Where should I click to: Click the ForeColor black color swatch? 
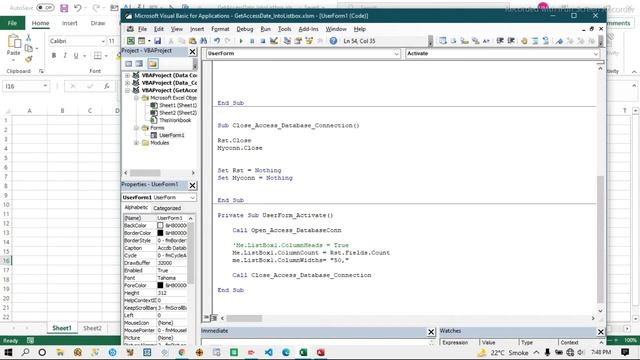pos(160,285)
